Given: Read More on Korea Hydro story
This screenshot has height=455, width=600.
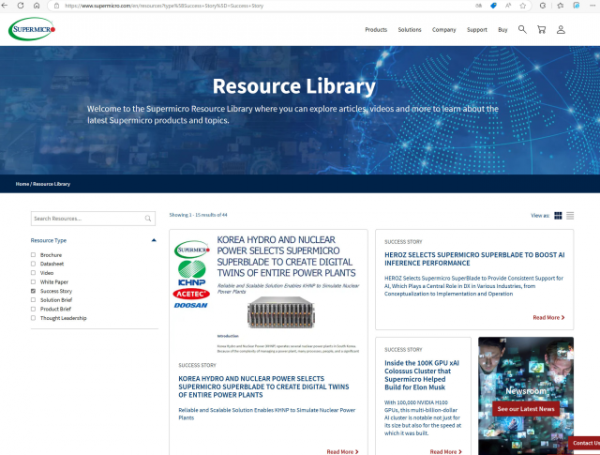Looking at the screenshot, I should [342, 452].
